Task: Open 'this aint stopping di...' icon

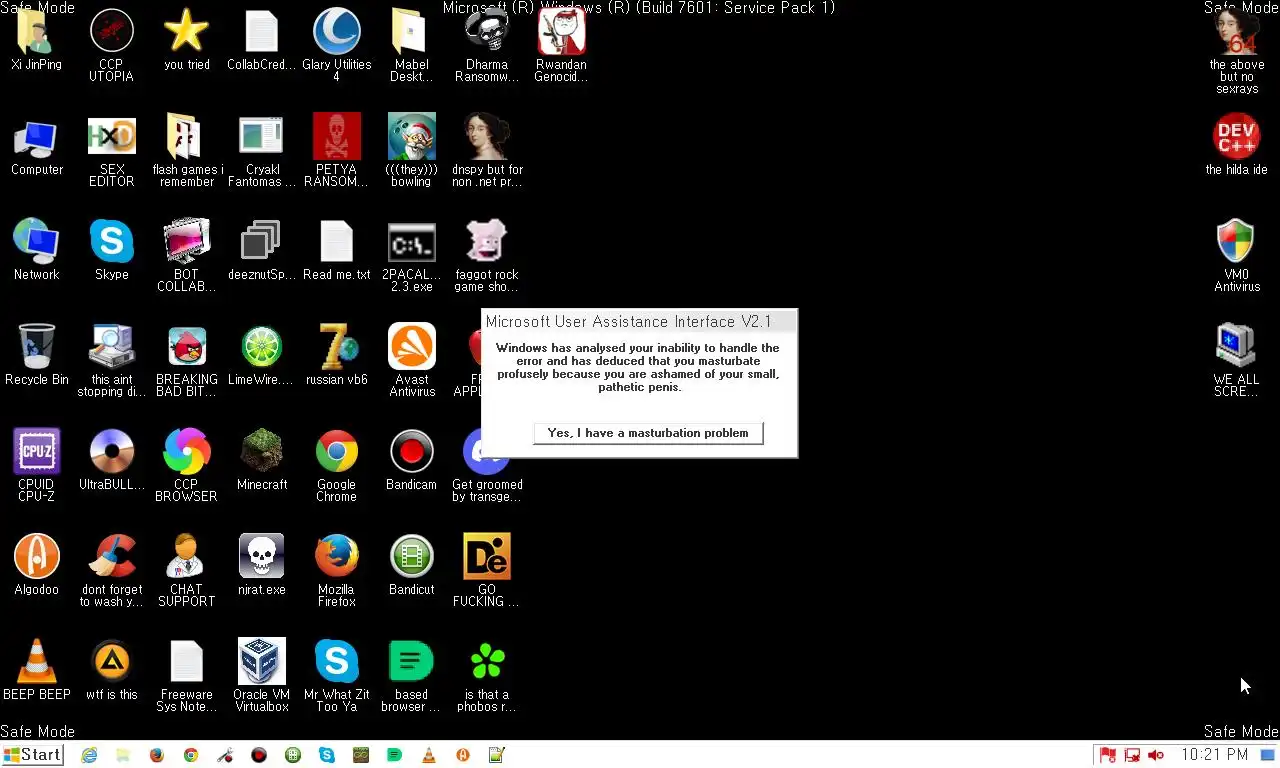Action: [x=112, y=359]
